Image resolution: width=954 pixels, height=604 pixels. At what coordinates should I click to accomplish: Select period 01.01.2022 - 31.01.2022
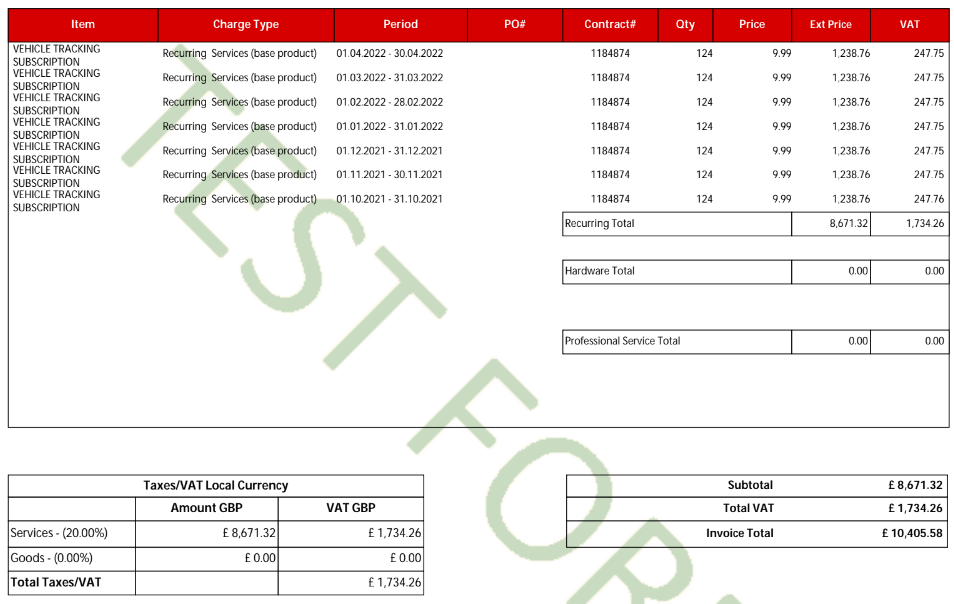[x=389, y=127]
